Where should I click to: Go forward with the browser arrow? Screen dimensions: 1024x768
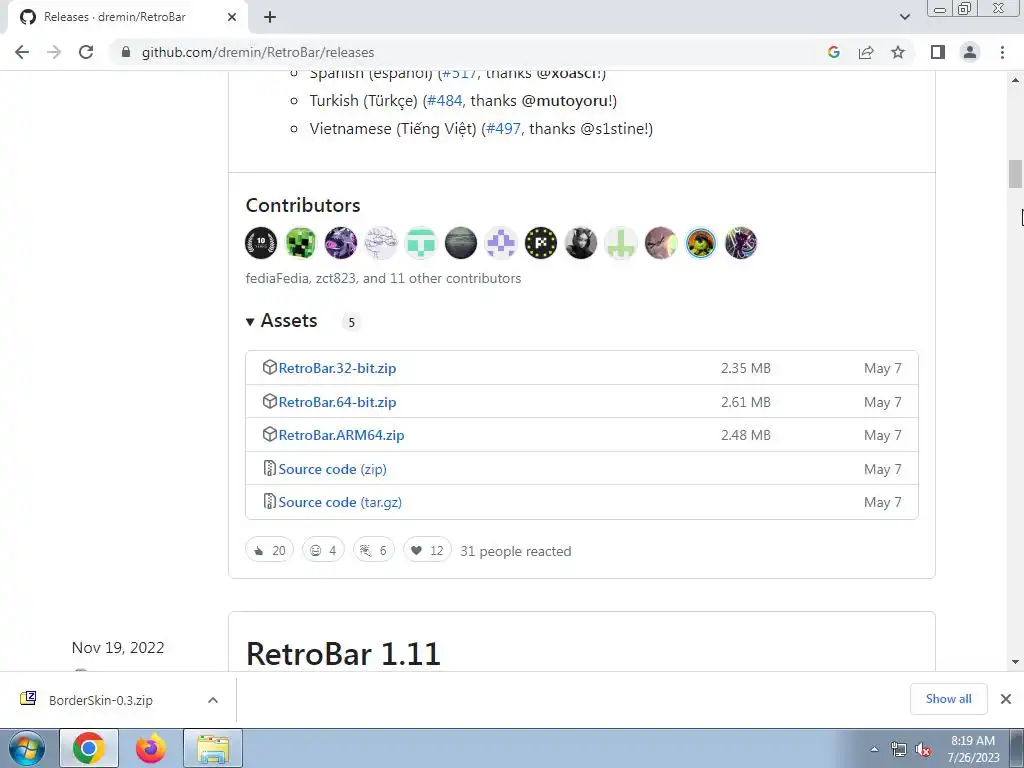(x=54, y=52)
